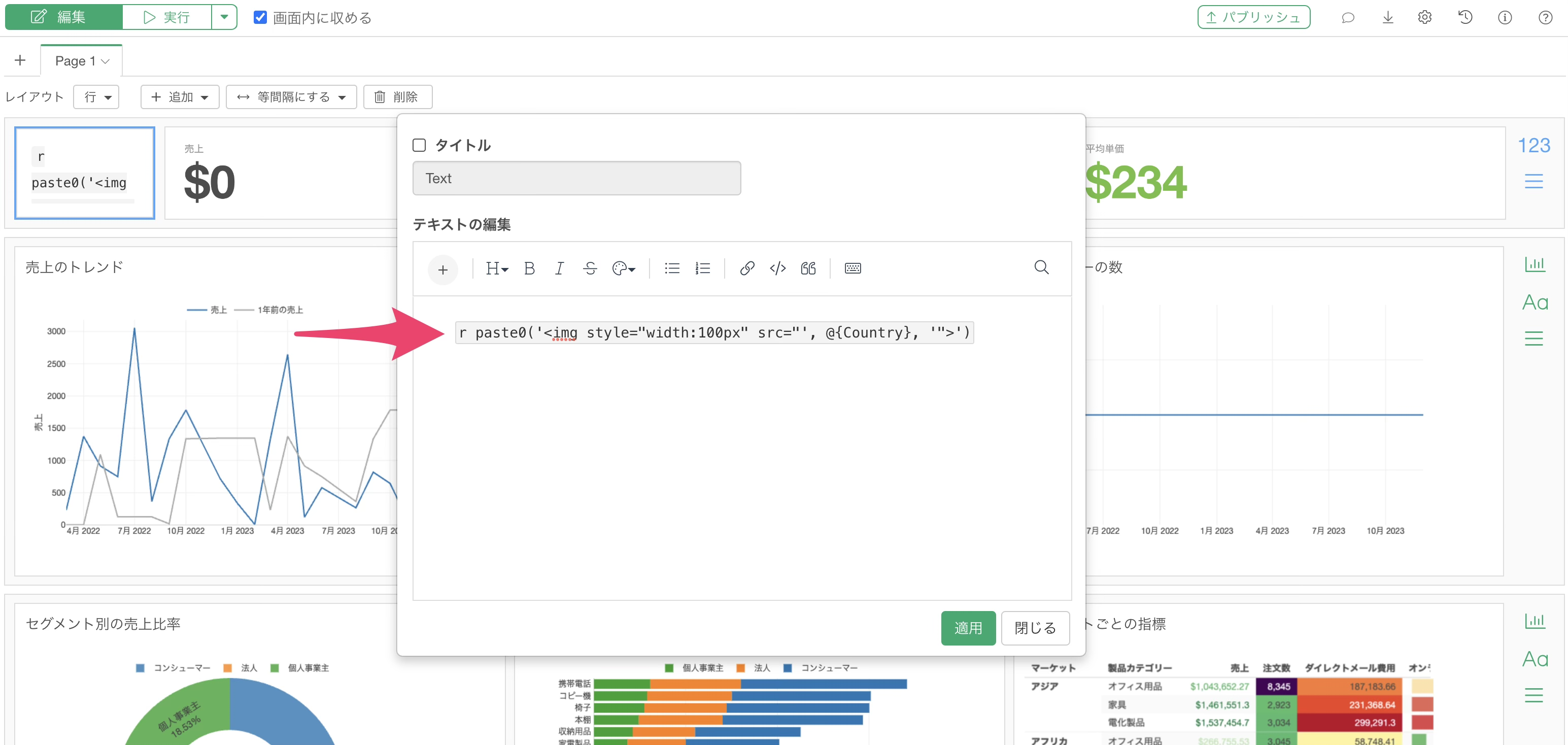The height and width of the screenshot is (745, 1568).
Task: Click the title Text input field
Action: tap(576, 178)
